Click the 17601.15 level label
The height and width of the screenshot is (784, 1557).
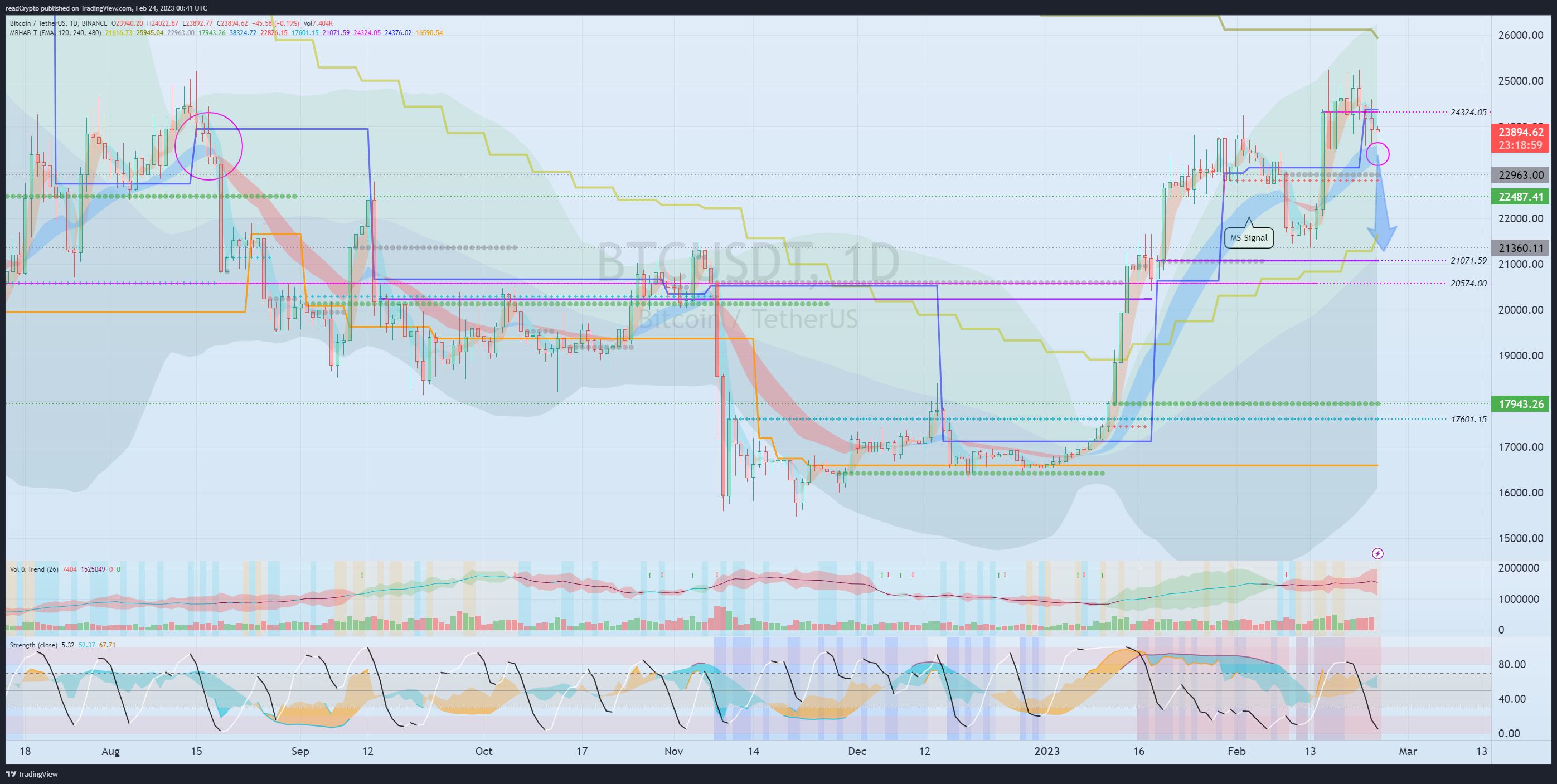1468,419
